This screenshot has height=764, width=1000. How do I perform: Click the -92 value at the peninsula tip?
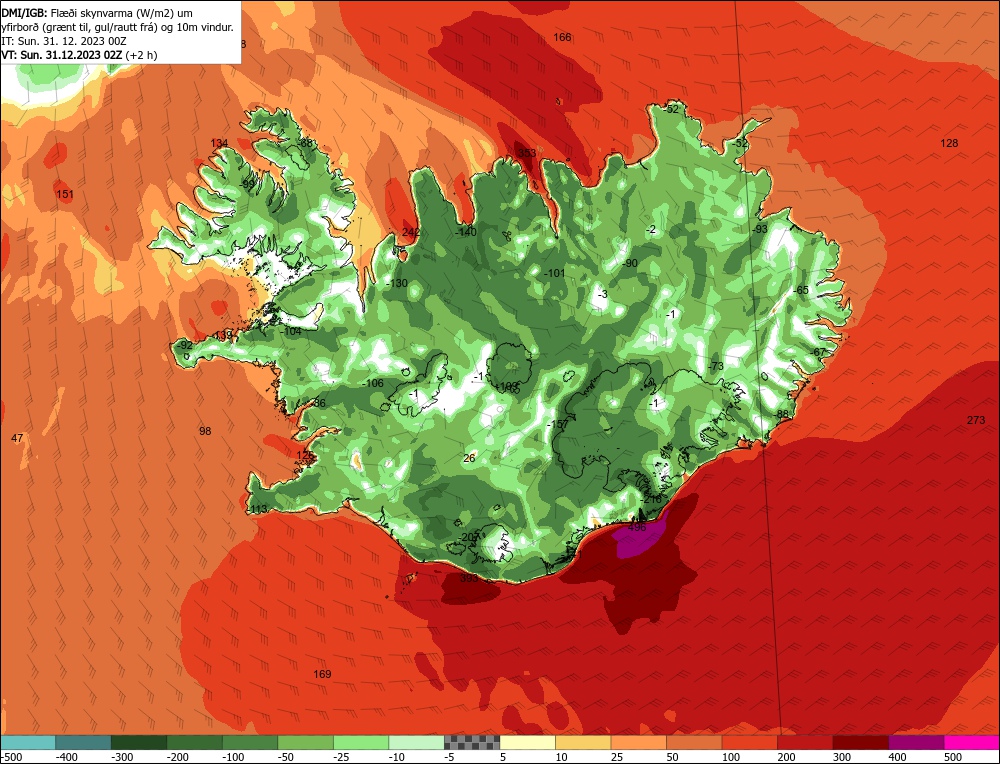pos(184,345)
